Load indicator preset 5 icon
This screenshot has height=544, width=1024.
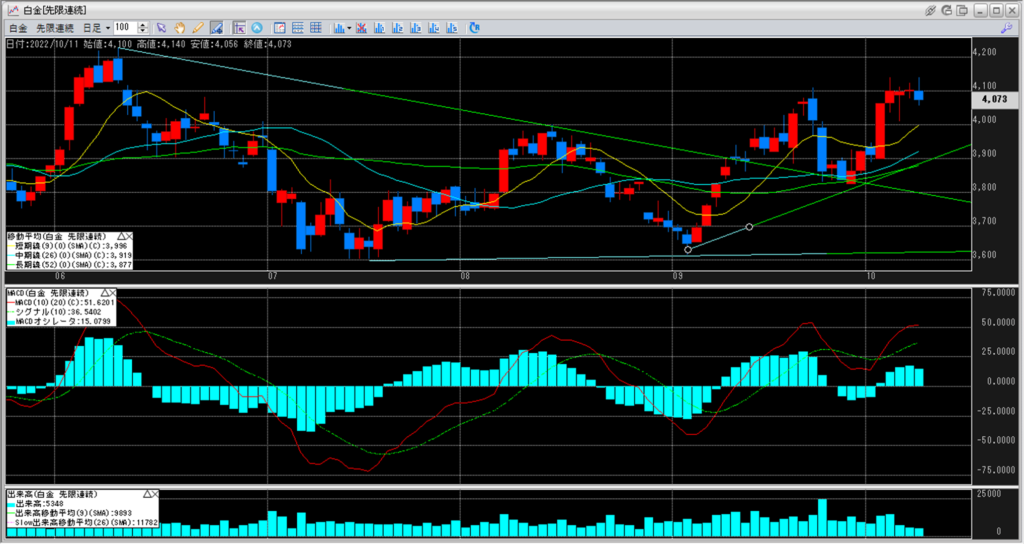(452, 28)
